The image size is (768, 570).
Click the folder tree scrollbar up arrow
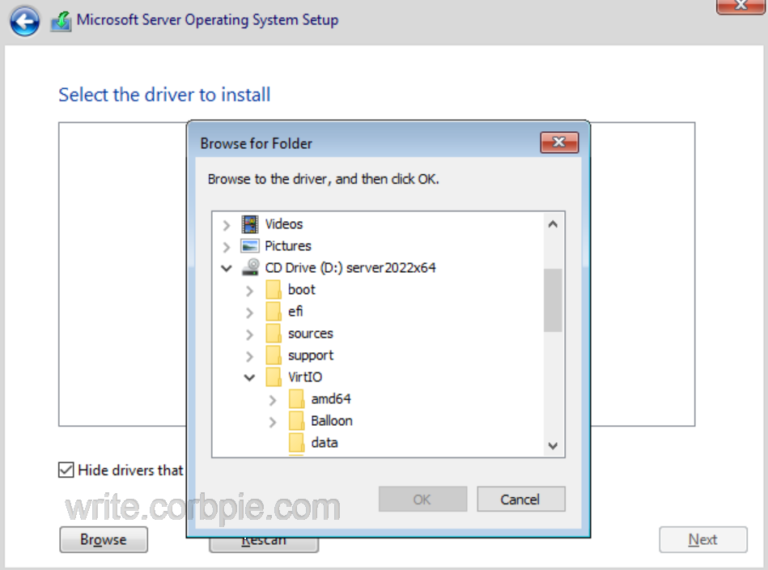click(553, 224)
